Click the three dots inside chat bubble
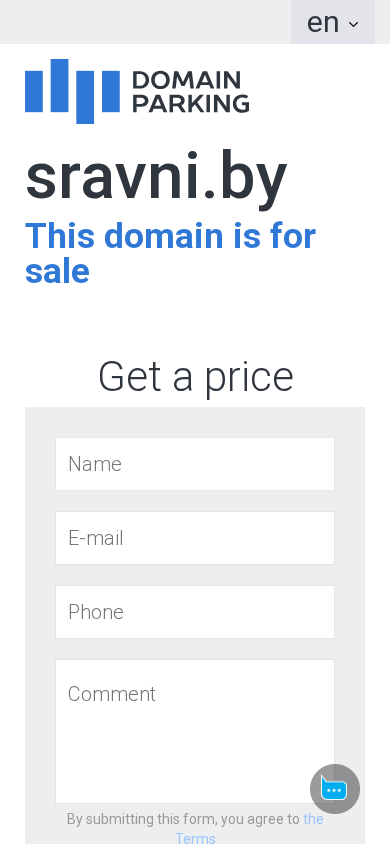The width and height of the screenshot is (390, 844). (335, 790)
